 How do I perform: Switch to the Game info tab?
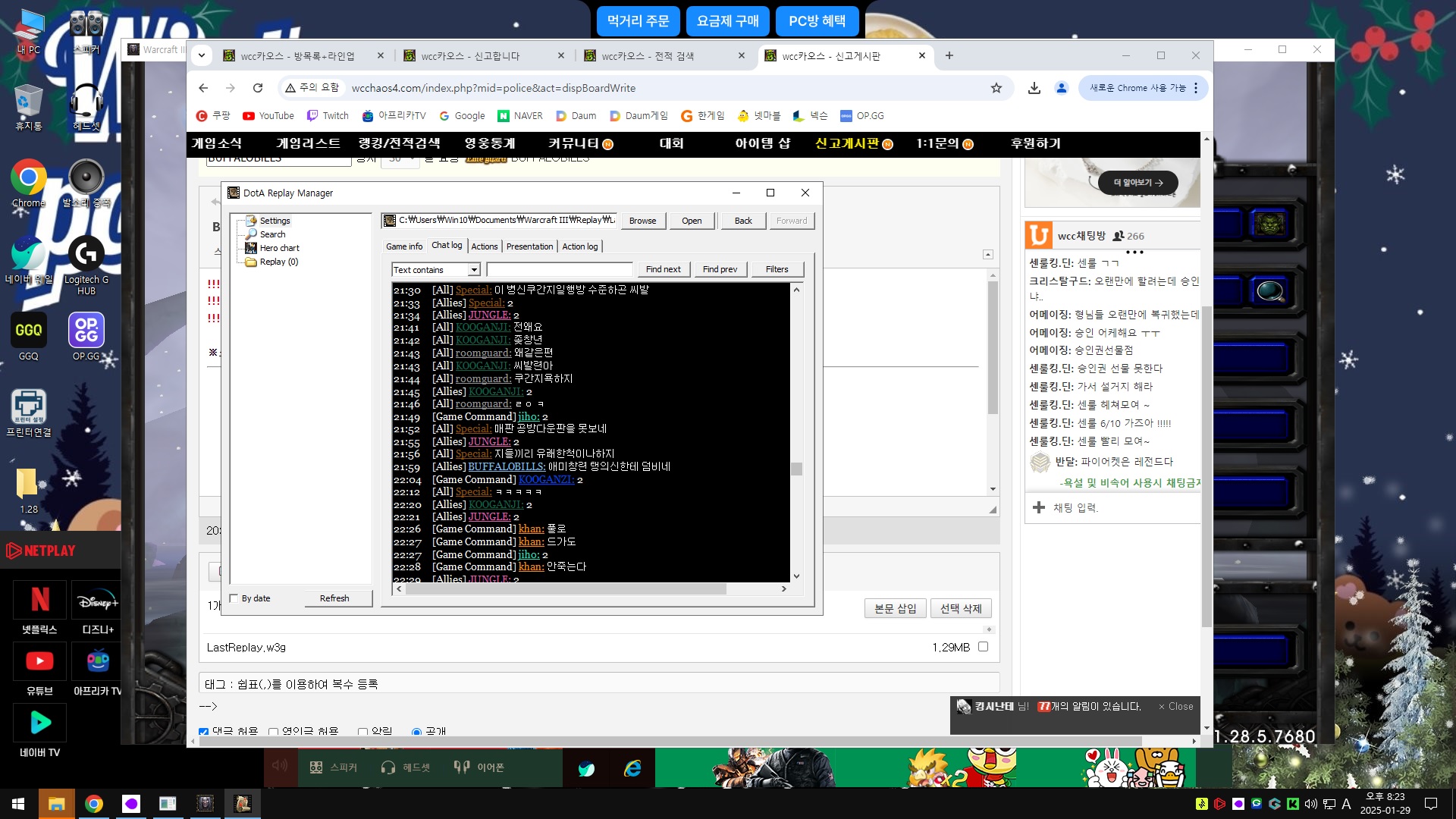pos(404,246)
